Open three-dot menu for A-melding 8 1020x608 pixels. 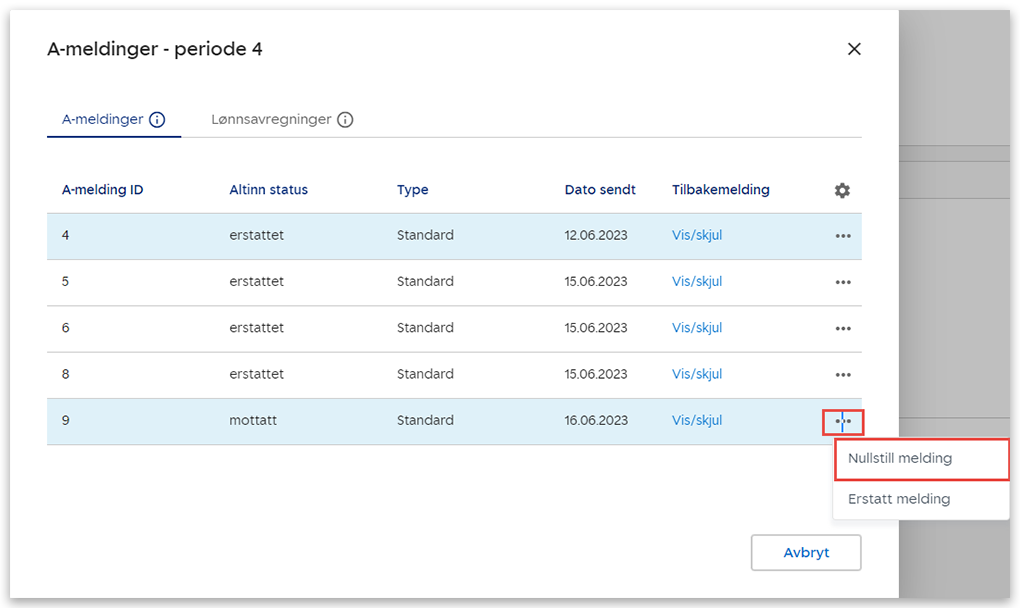tap(843, 374)
